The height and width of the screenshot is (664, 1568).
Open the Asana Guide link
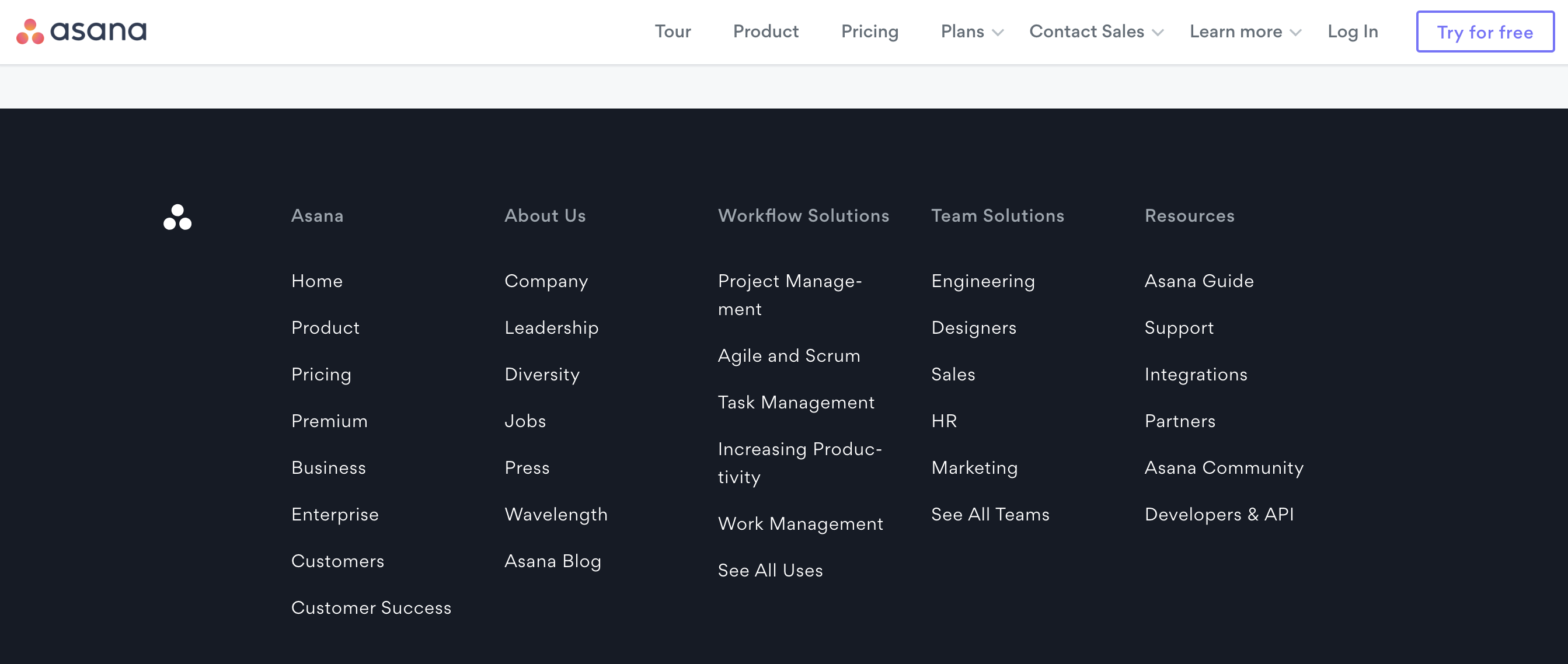point(1198,281)
